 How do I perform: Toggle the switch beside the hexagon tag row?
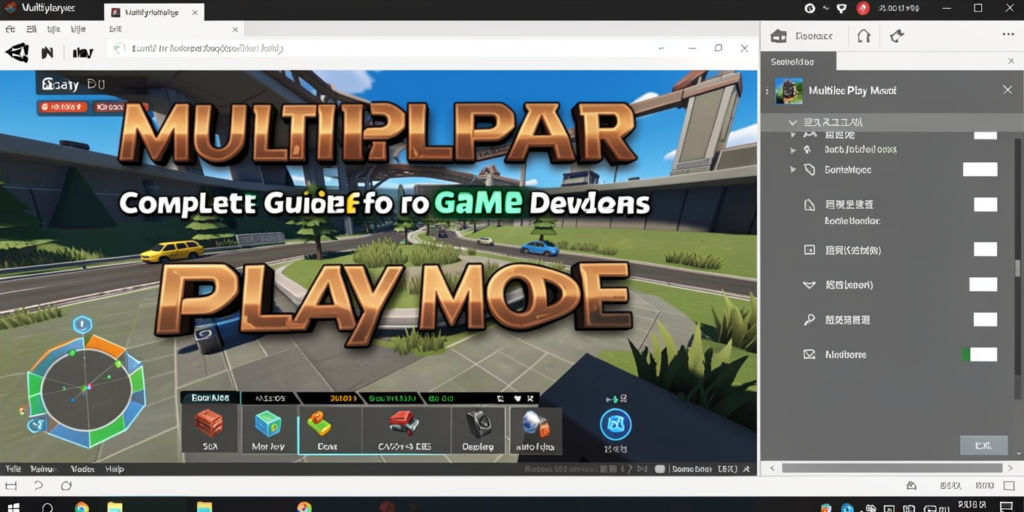click(x=980, y=170)
